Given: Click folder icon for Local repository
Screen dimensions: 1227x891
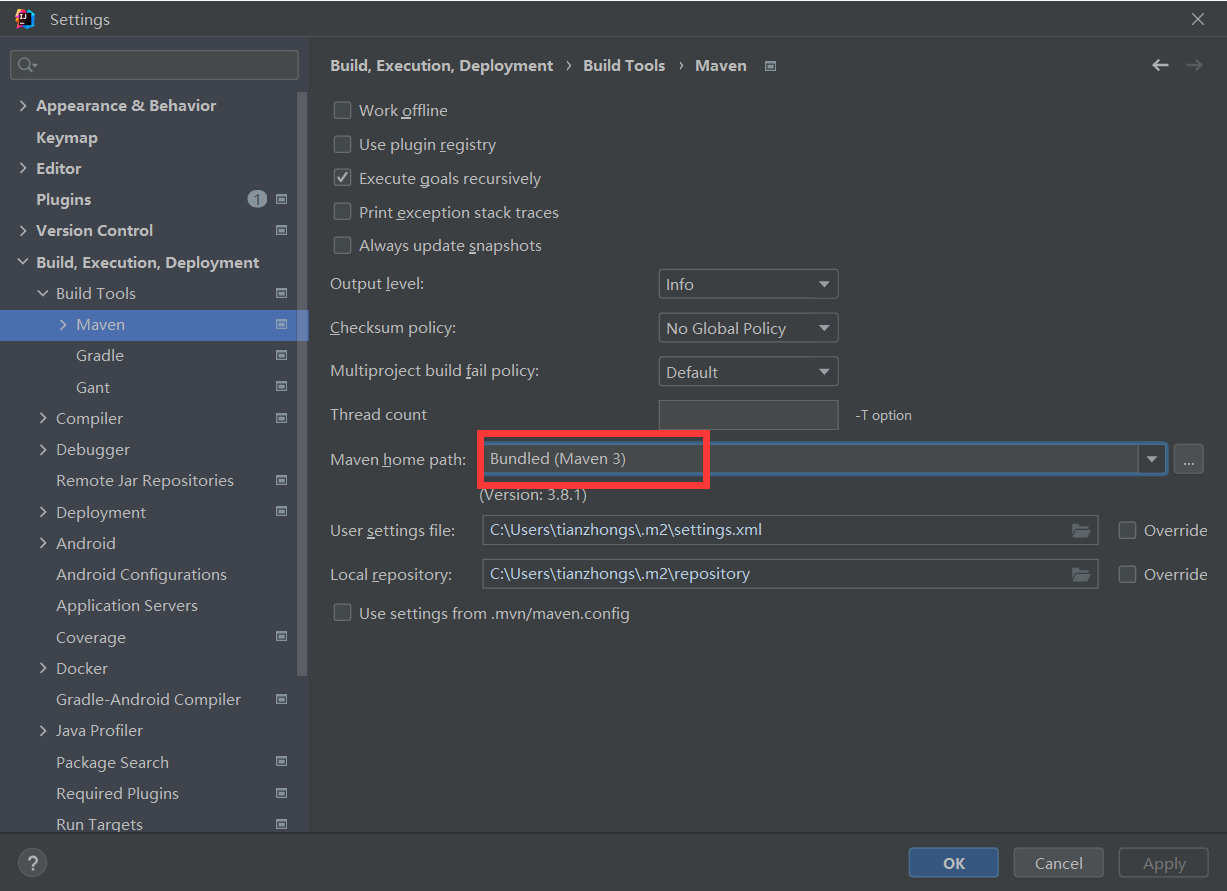Looking at the screenshot, I should (1081, 575).
